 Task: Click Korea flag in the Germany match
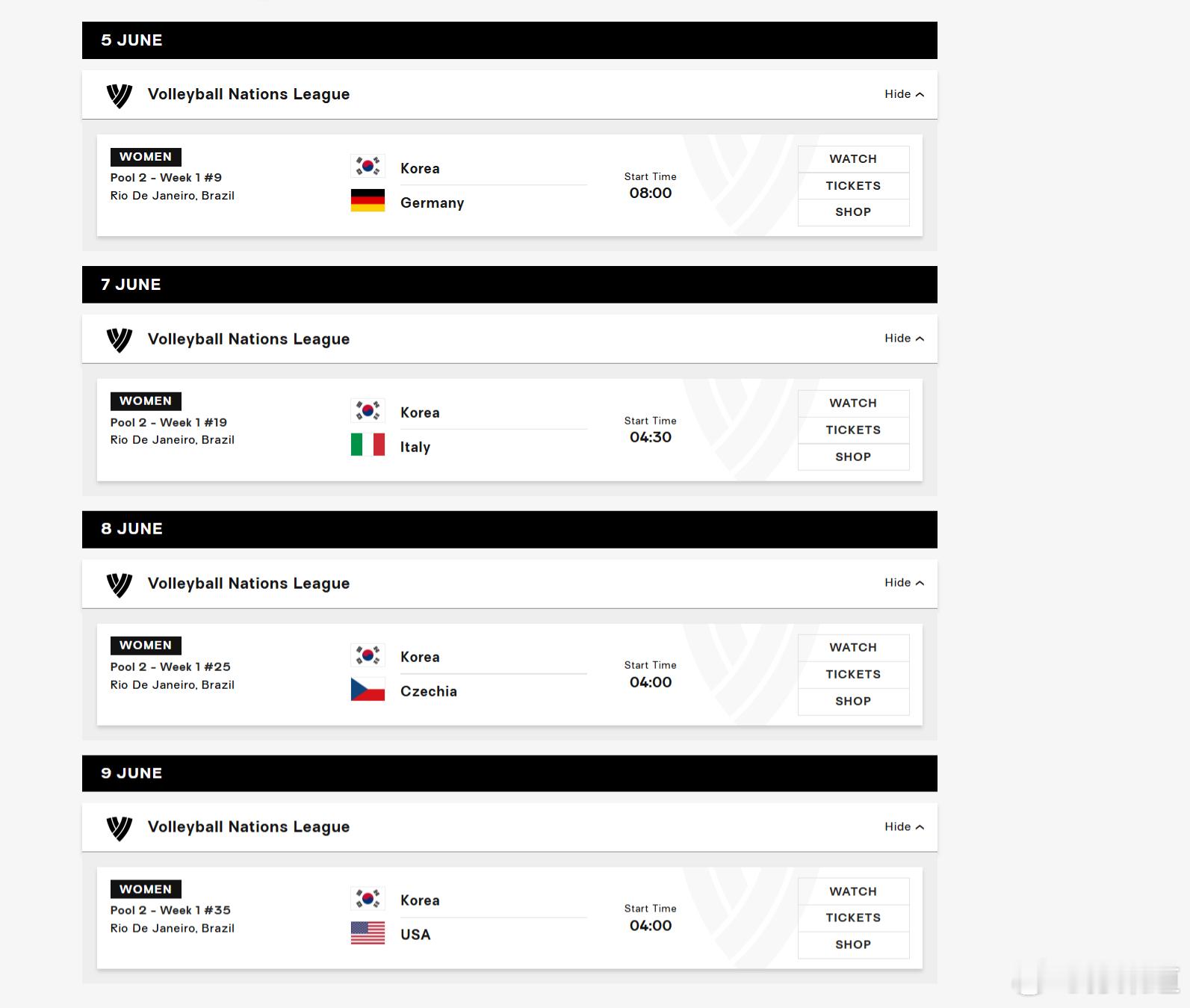tap(368, 166)
